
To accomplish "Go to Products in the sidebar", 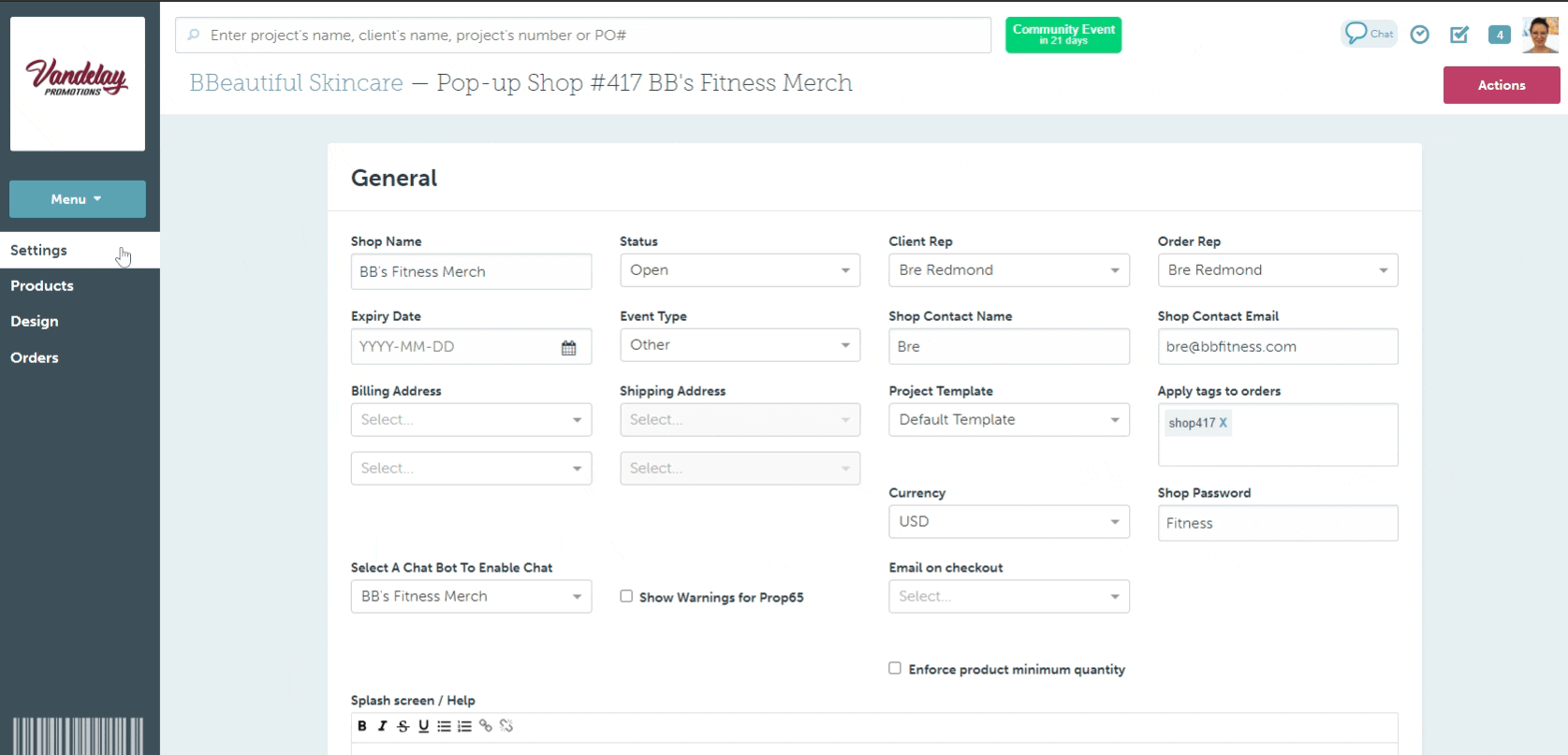I will (x=42, y=286).
